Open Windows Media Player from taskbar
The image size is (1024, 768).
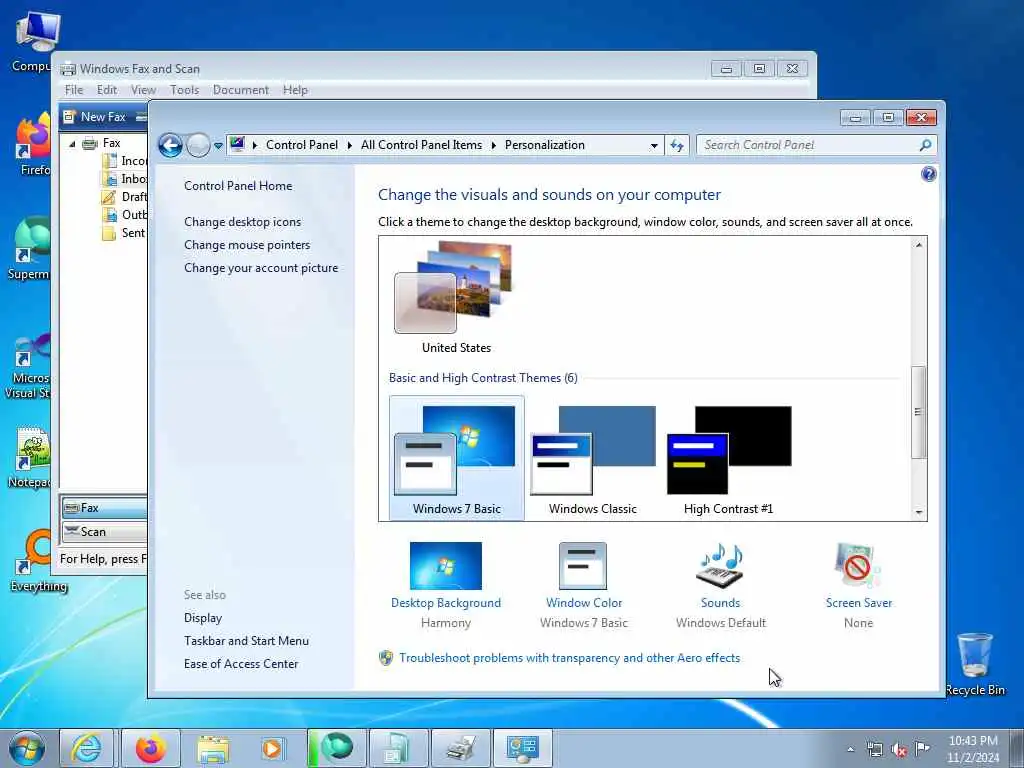[x=272, y=748]
